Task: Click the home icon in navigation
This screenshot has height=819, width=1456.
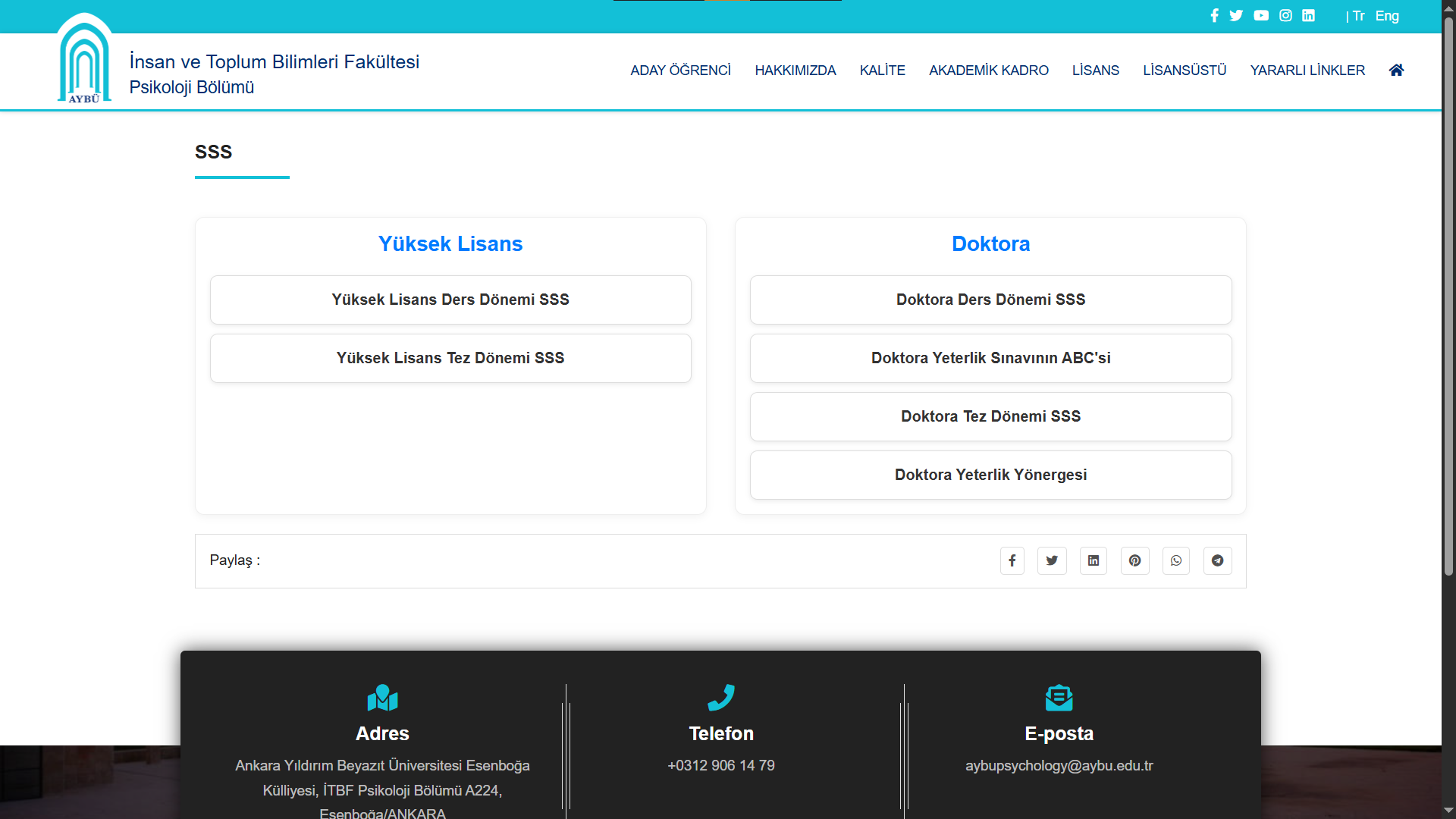Action: click(x=1396, y=70)
